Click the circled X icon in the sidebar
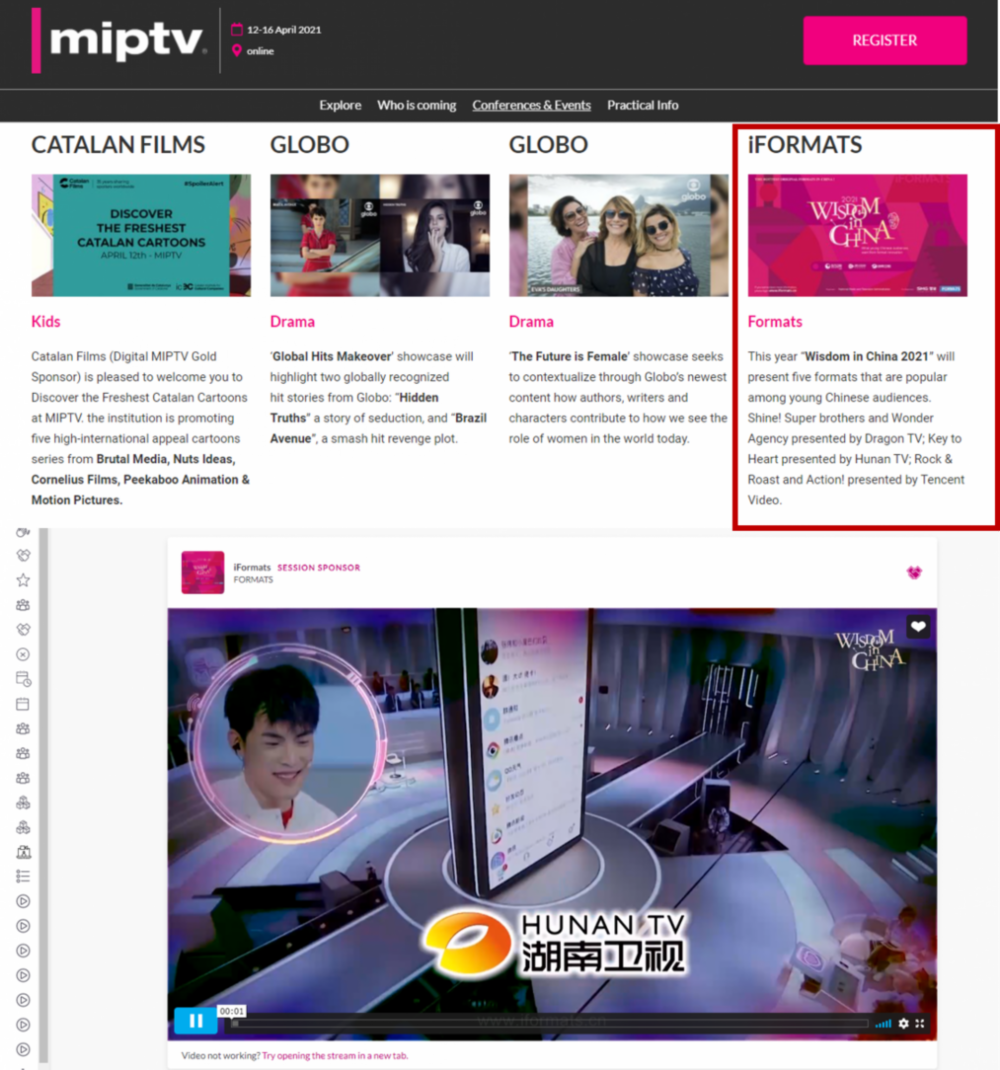Viewport: 1000px width, 1070px height. point(23,654)
